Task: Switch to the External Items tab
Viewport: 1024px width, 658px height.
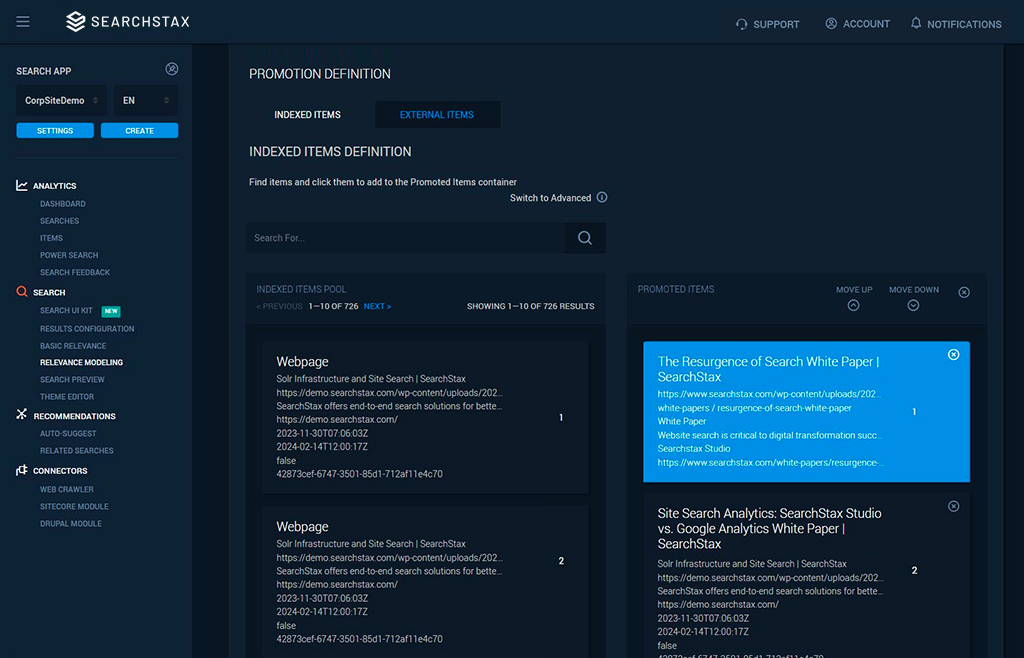Action: tap(437, 115)
